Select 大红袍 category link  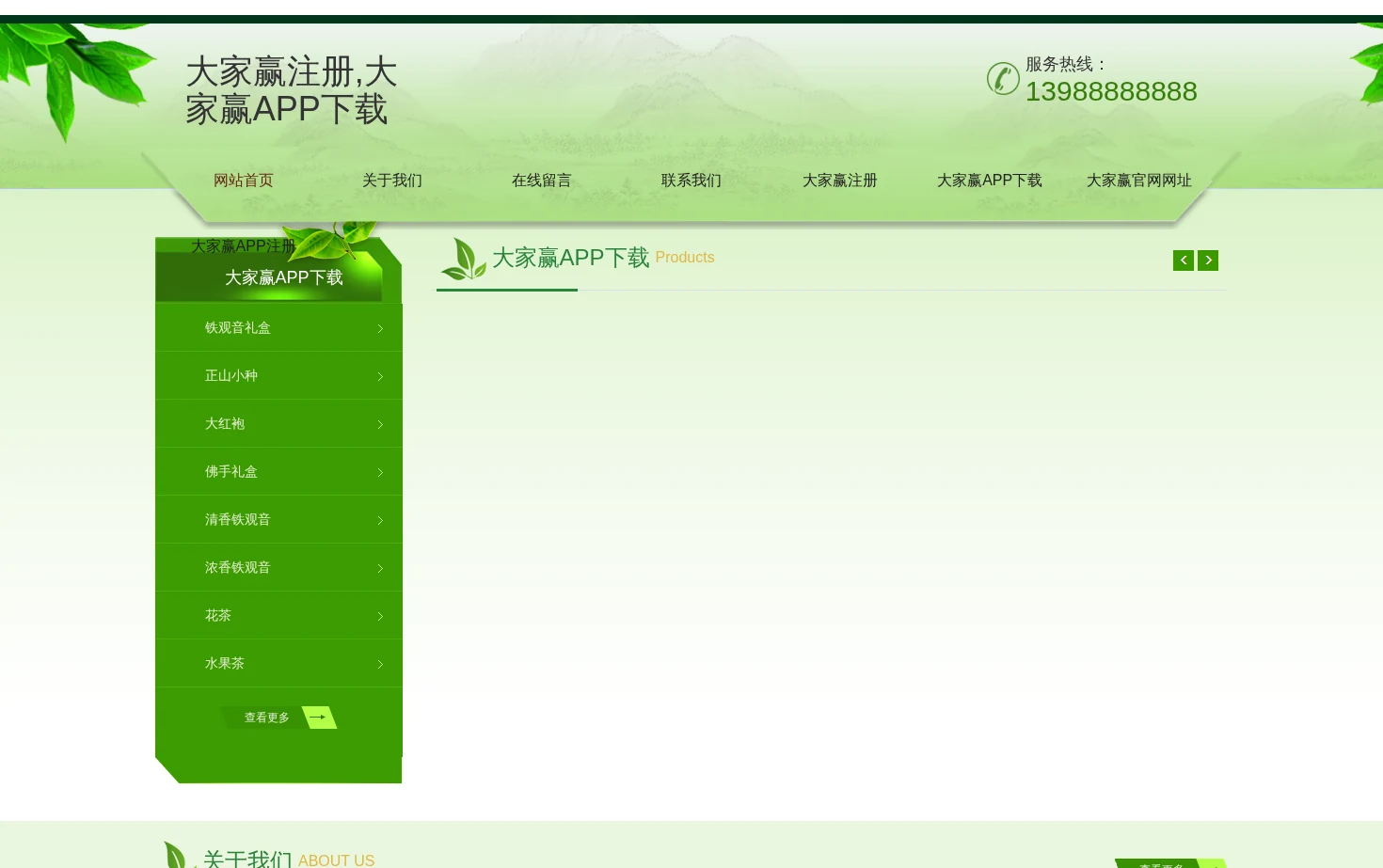click(225, 423)
